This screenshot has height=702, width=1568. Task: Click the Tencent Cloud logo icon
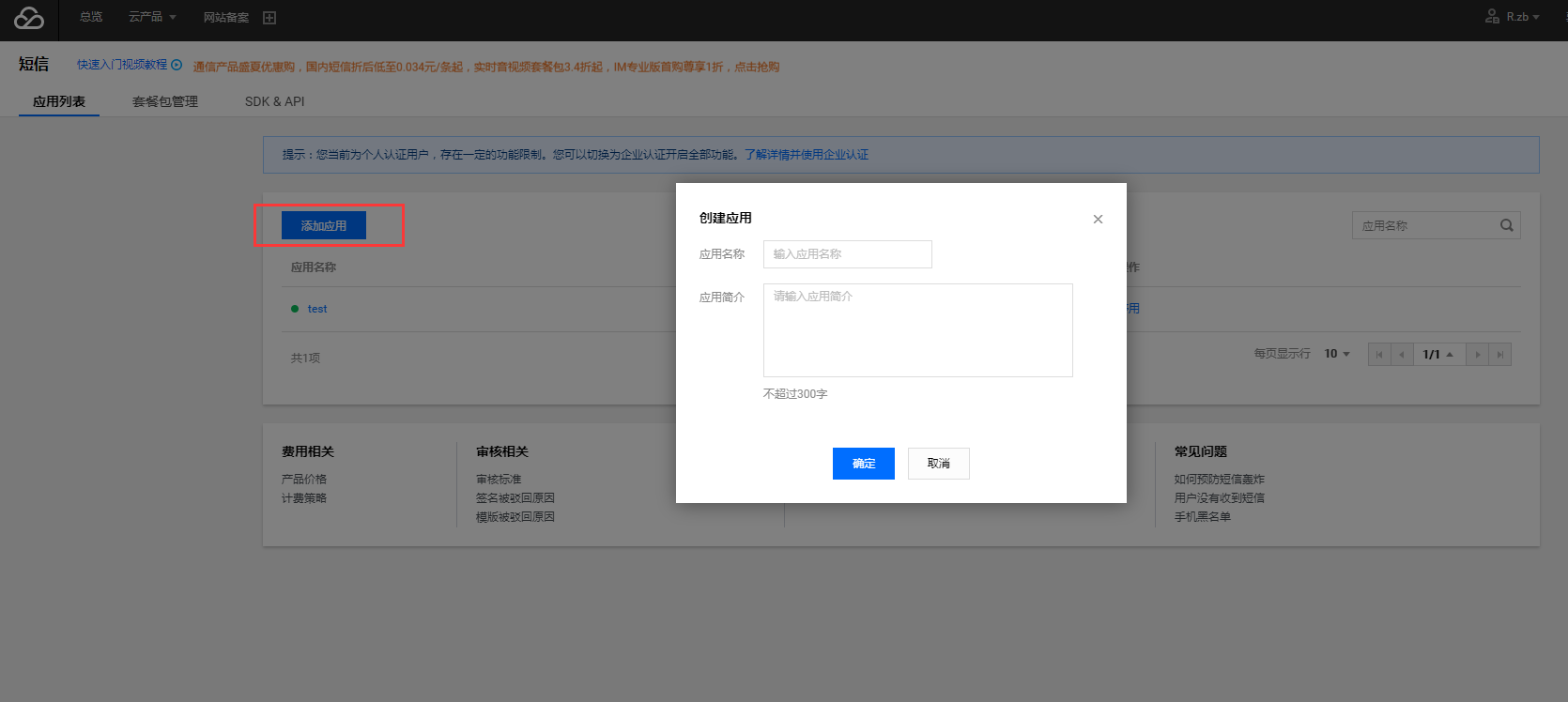coord(29,18)
